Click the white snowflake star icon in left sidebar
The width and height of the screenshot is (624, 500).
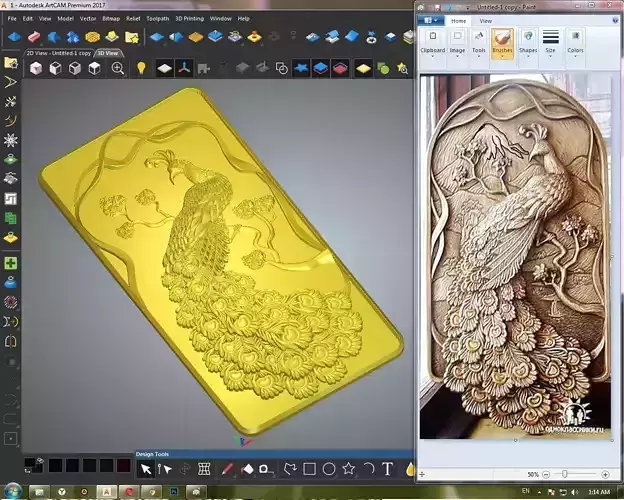coord(11,140)
